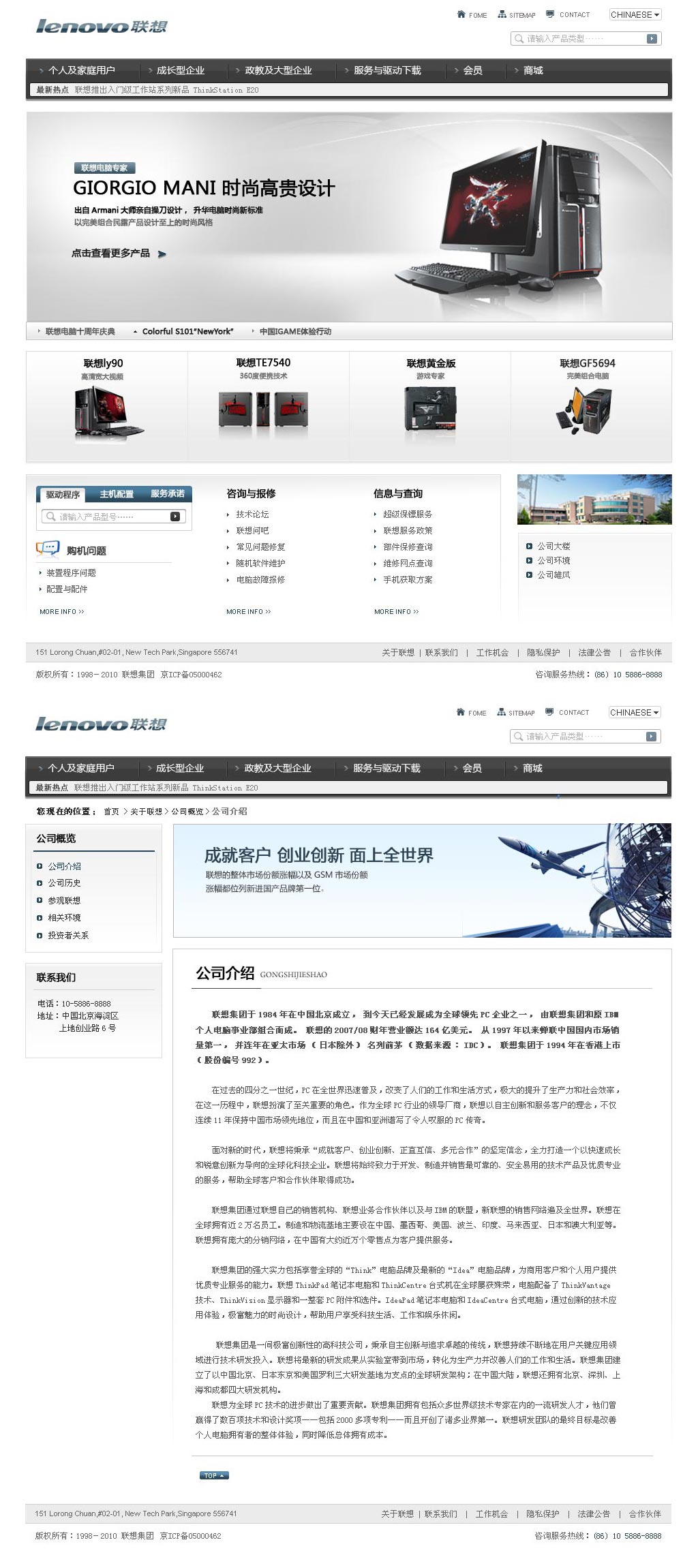Switch to the 主机配置 tab
This screenshot has height=1568, width=698.
coord(117,494)
